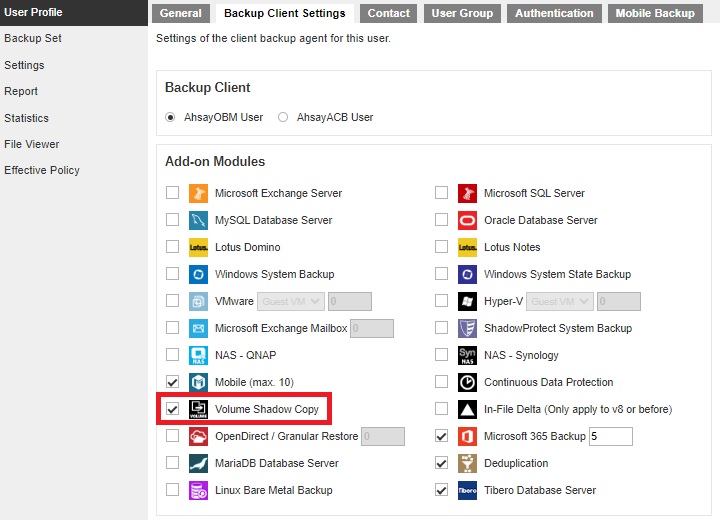Click the MySQL Database Server icon
Screen dimensions: 720x520
[x=198, y=220]
